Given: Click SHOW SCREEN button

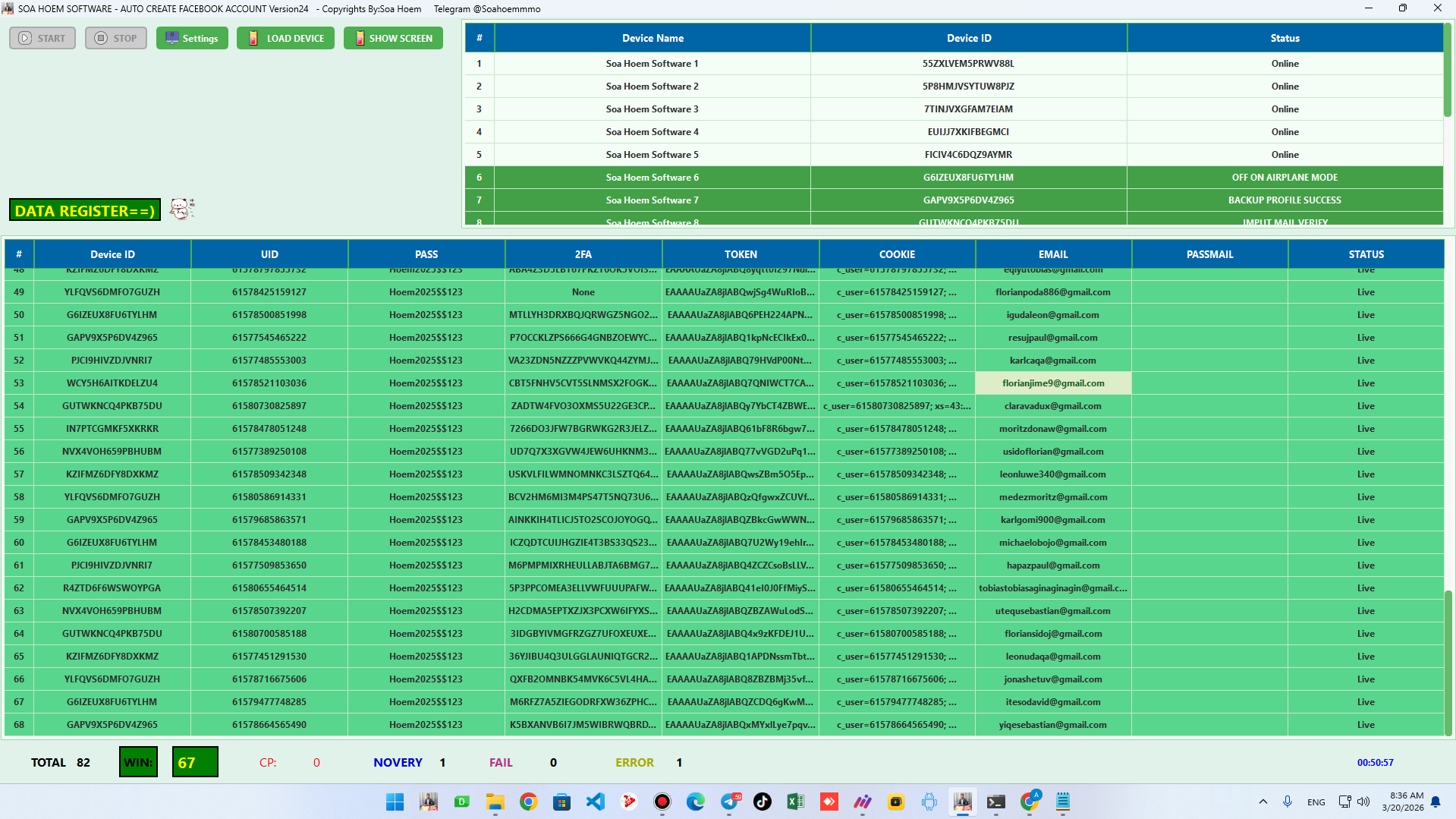Looking at the screenshot, I should coord(393,38).
